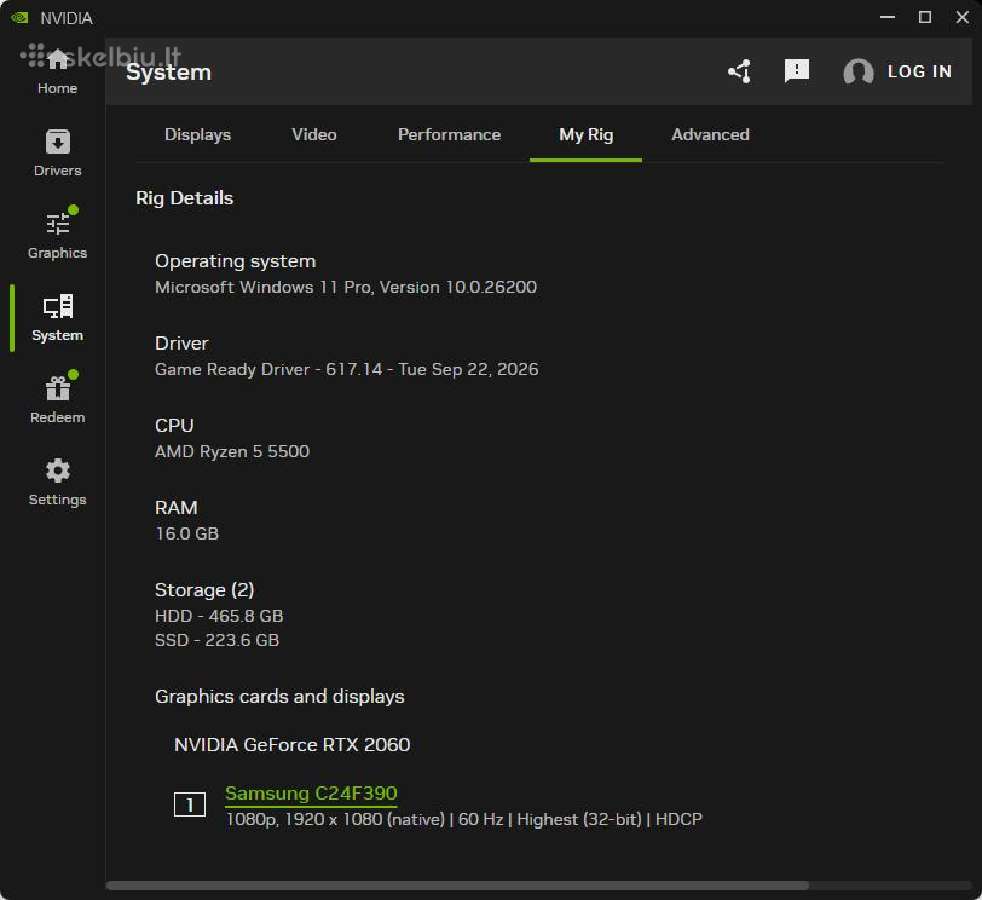The height and width of the screenshot is (900, 982).
Task: Select the 1080p display details line
Action: tap(463, 819)
